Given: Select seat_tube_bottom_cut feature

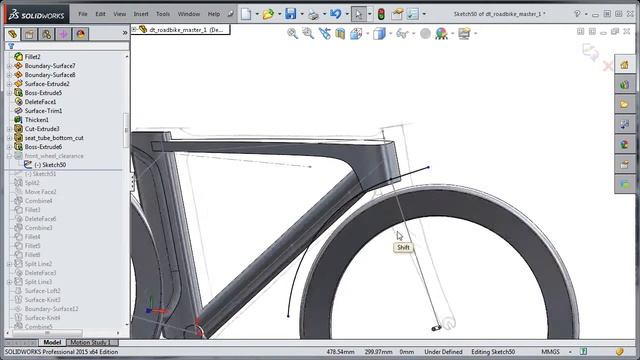Looking at the screenshot, I should pos(54,138).
